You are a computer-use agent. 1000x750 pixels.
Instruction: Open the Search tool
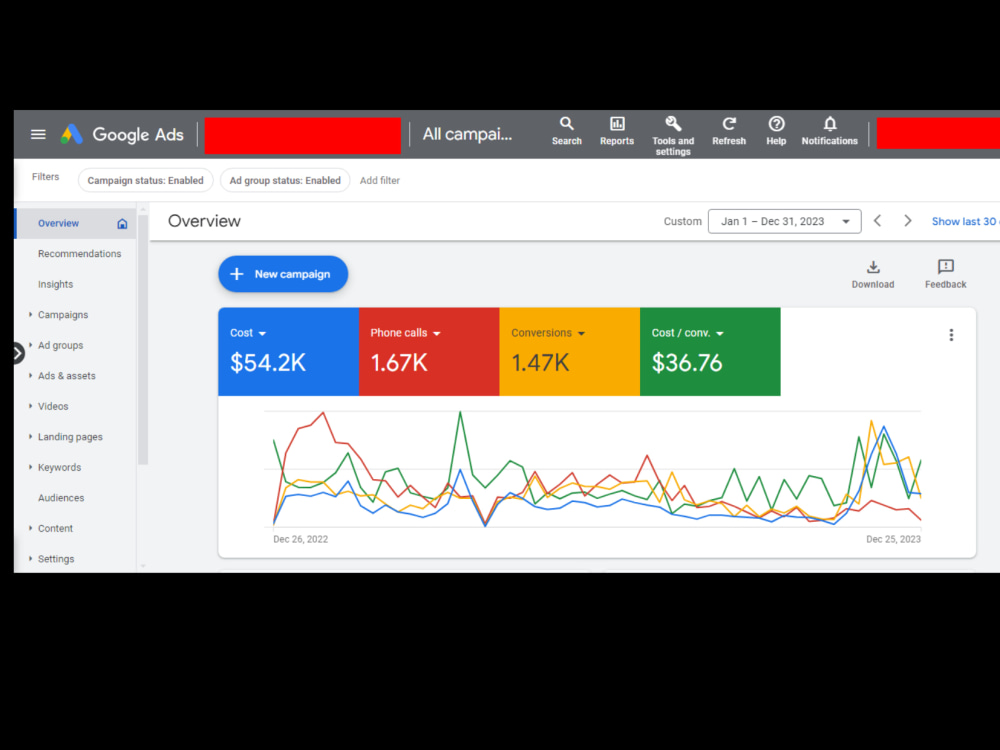pyautogui.click(x=566, y=131)
